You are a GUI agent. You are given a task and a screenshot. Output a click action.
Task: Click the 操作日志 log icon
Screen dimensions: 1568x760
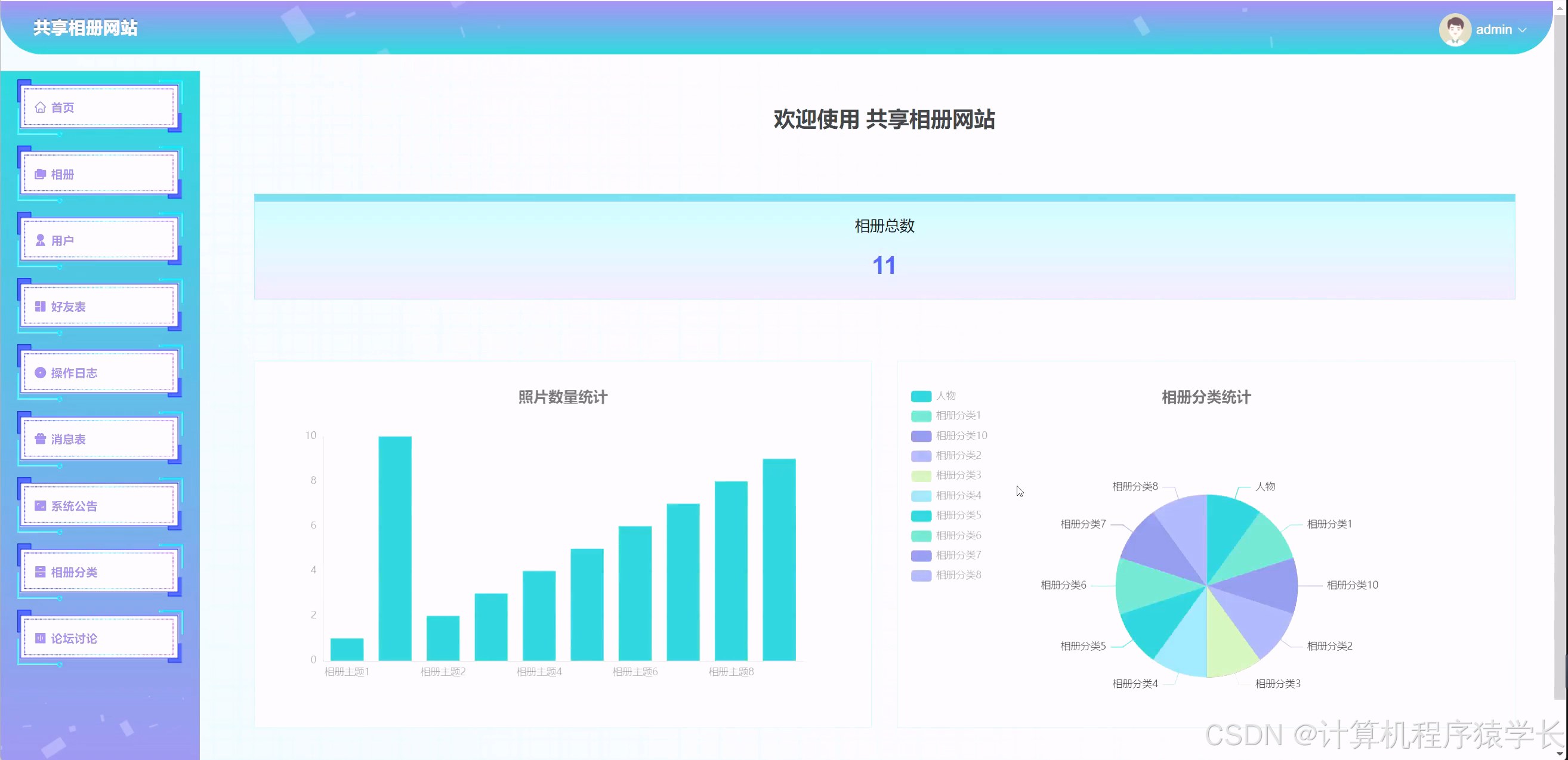(x=40, y=372)
